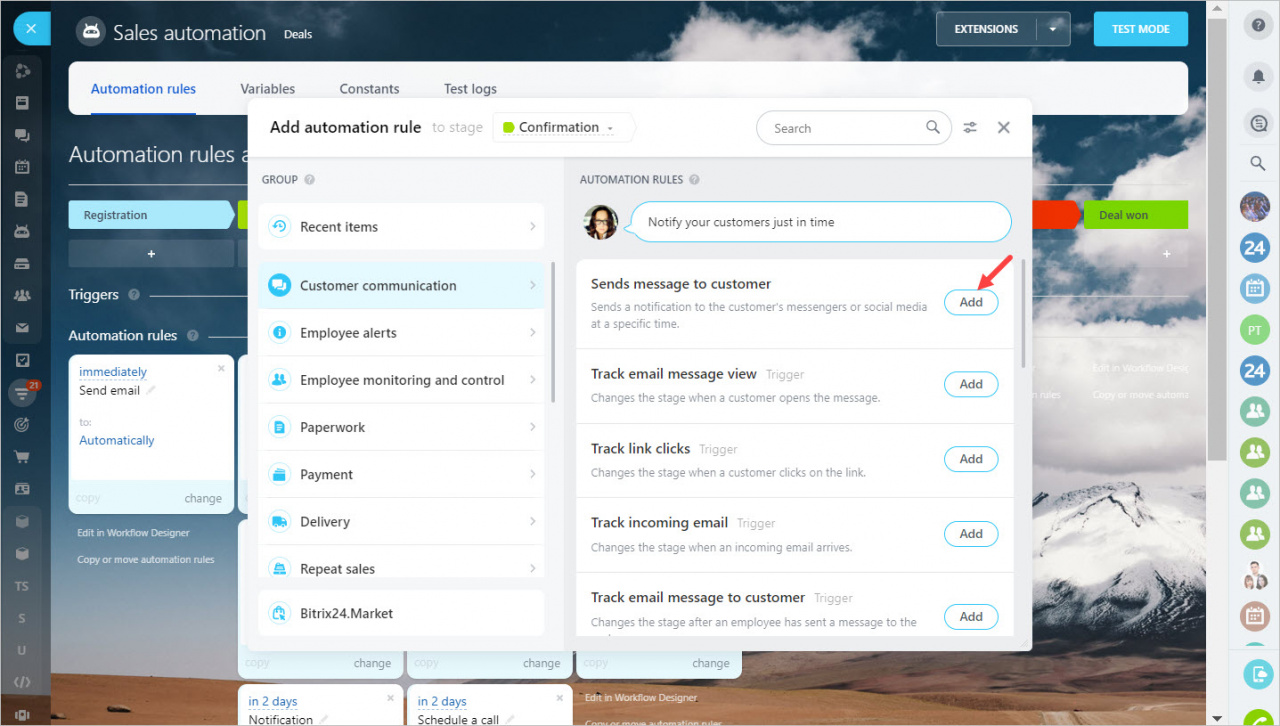Switch to the Automation rules tab
The width and height of the screenshot is (1280, 726).
click(x=143, y=89)
